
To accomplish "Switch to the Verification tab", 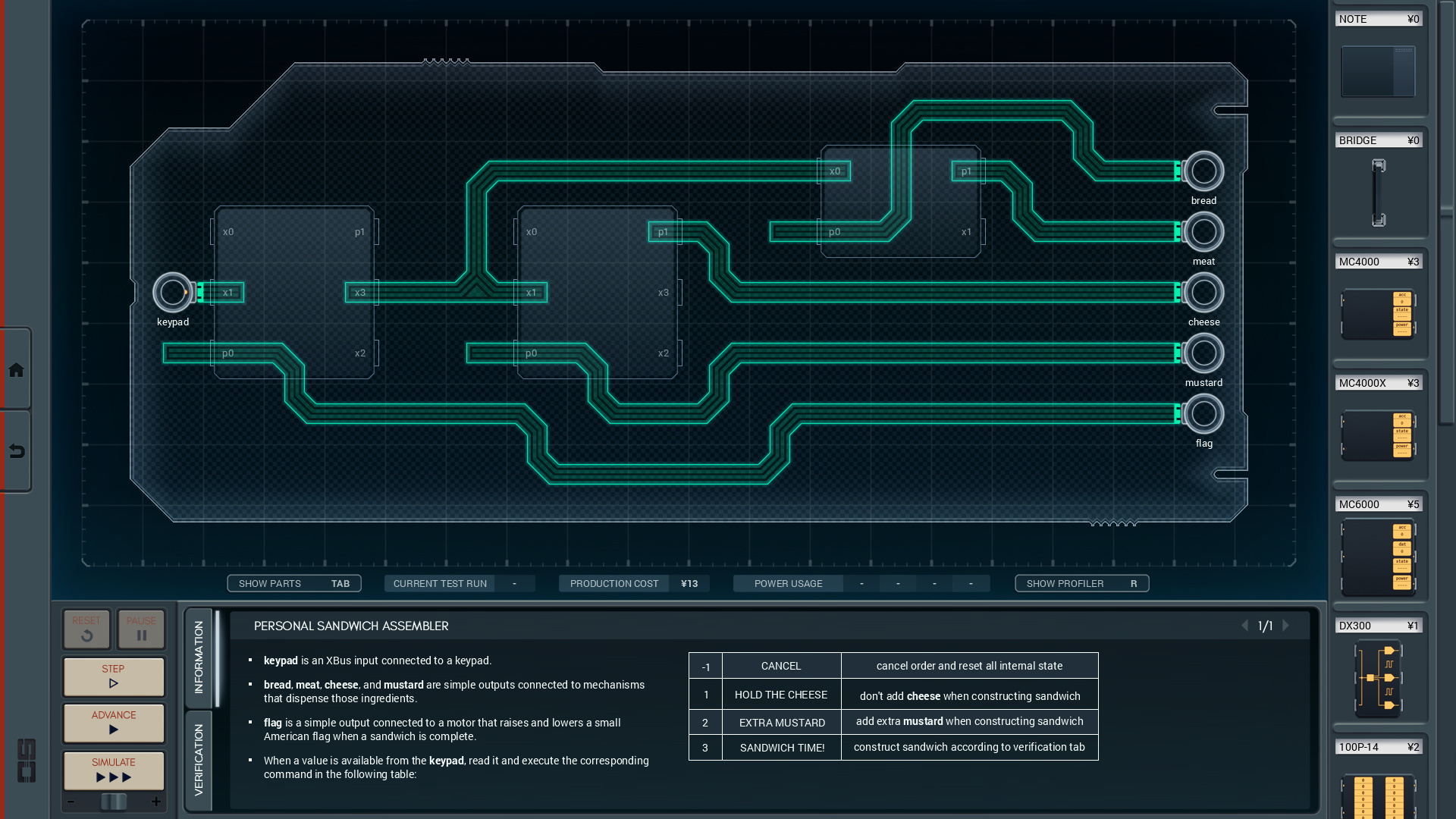I will coord(199,760).
